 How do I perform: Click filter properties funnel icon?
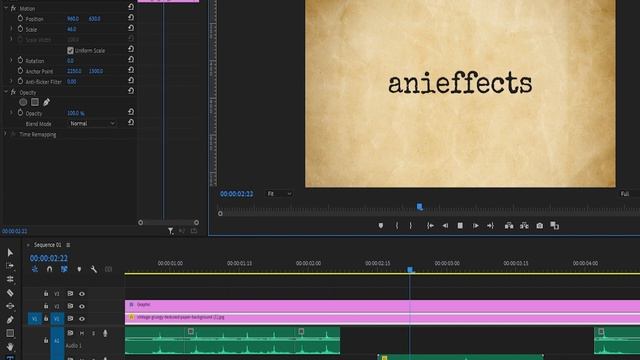tap(170, 231)
